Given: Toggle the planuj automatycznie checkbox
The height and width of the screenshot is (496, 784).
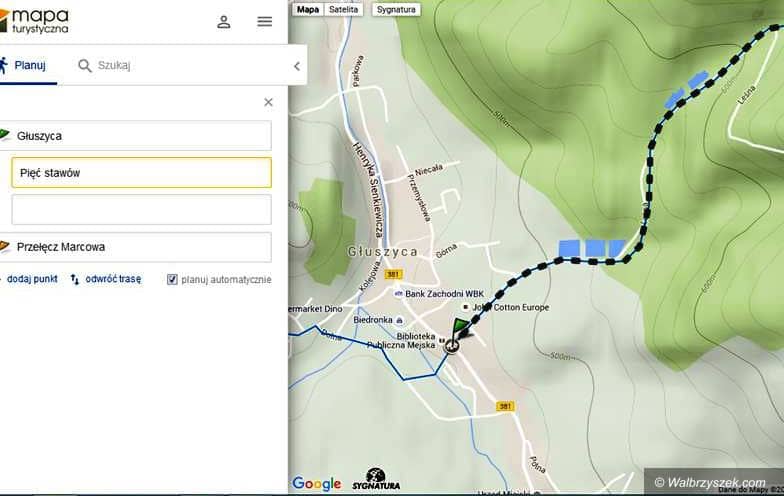Looking at the screenshot, I should coord(172,280).
